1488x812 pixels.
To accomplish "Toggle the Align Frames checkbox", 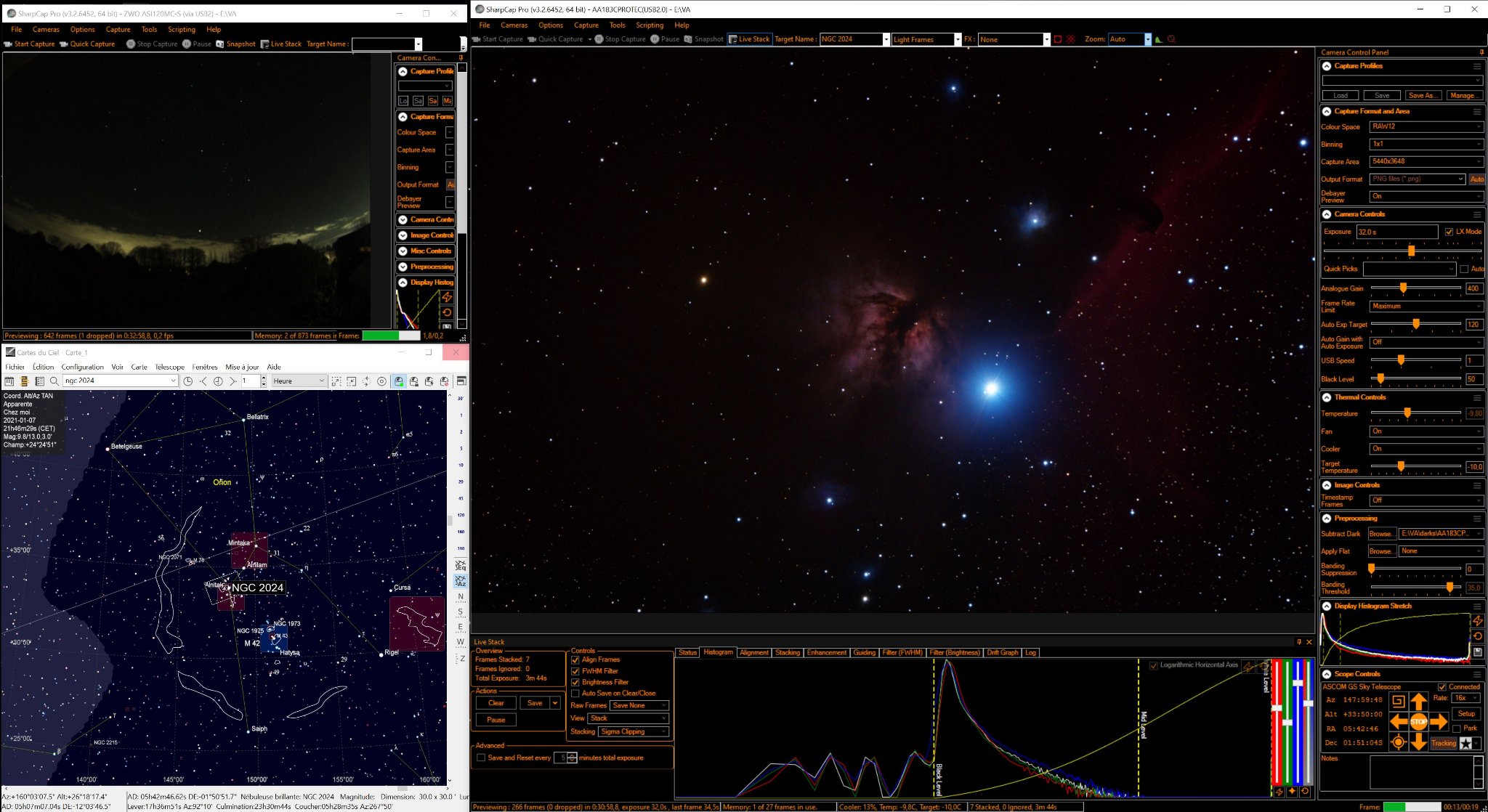I will (x=575, y=659).
